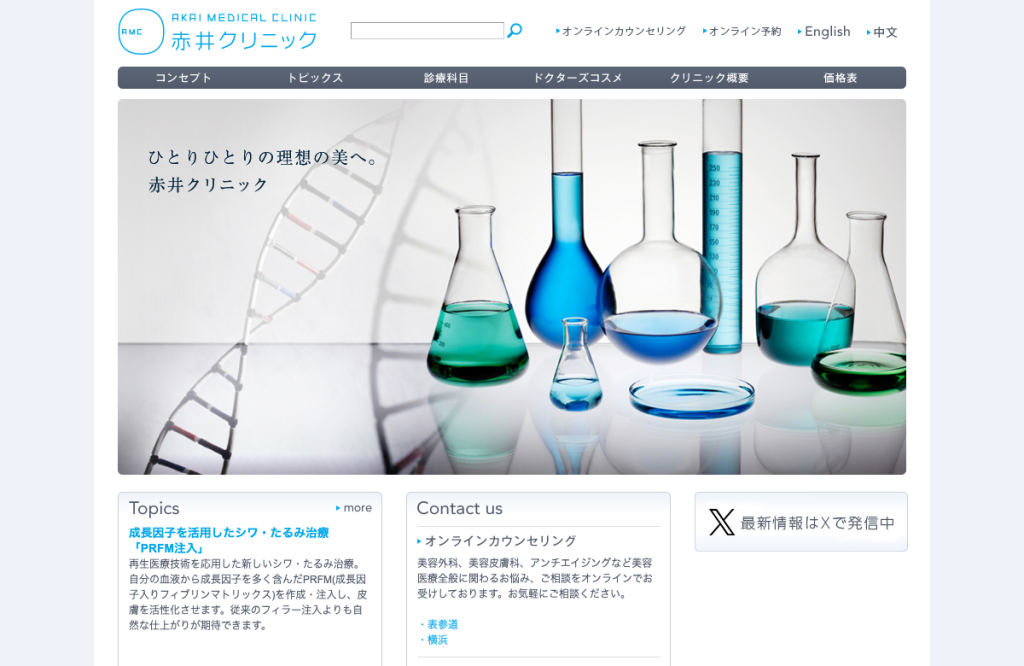Image resolution: width=1024 pixels, height=666 pixels.
Task: Open the コンセプト menu item
Action: click(184, 78)
